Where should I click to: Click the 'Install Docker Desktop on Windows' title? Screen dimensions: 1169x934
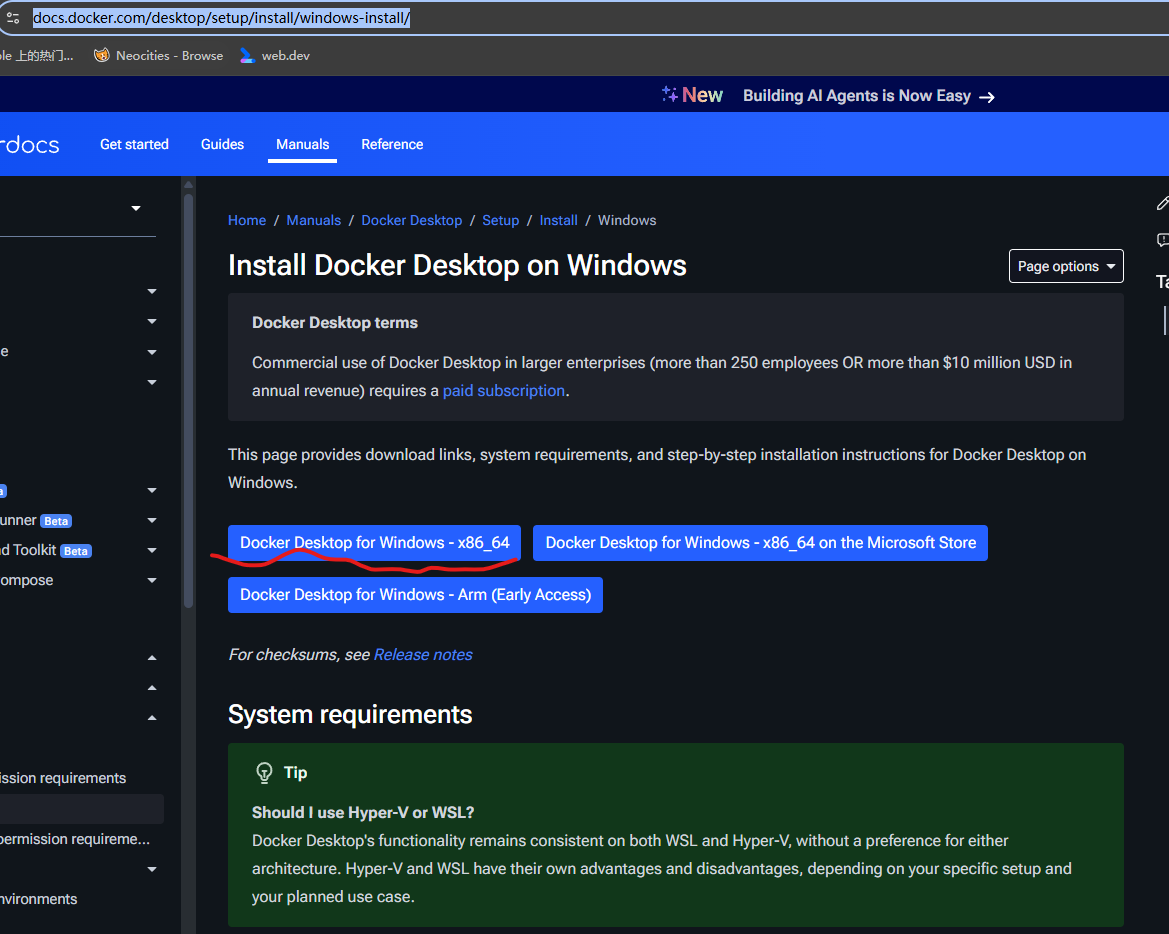pyautogui.click(x=457, y=265)
